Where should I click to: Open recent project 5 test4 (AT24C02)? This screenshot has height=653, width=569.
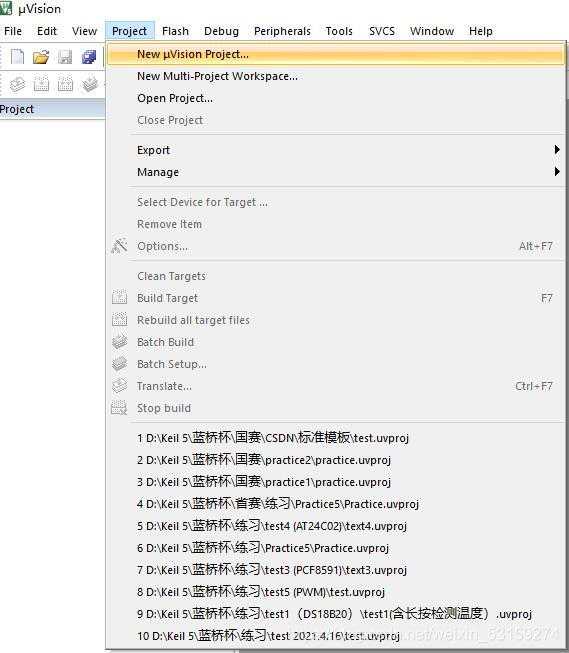click(336, 526)
